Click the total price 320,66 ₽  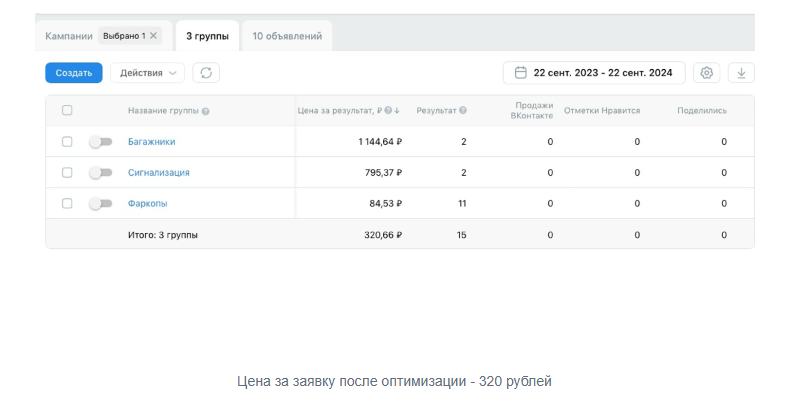(x=383, y=235)
